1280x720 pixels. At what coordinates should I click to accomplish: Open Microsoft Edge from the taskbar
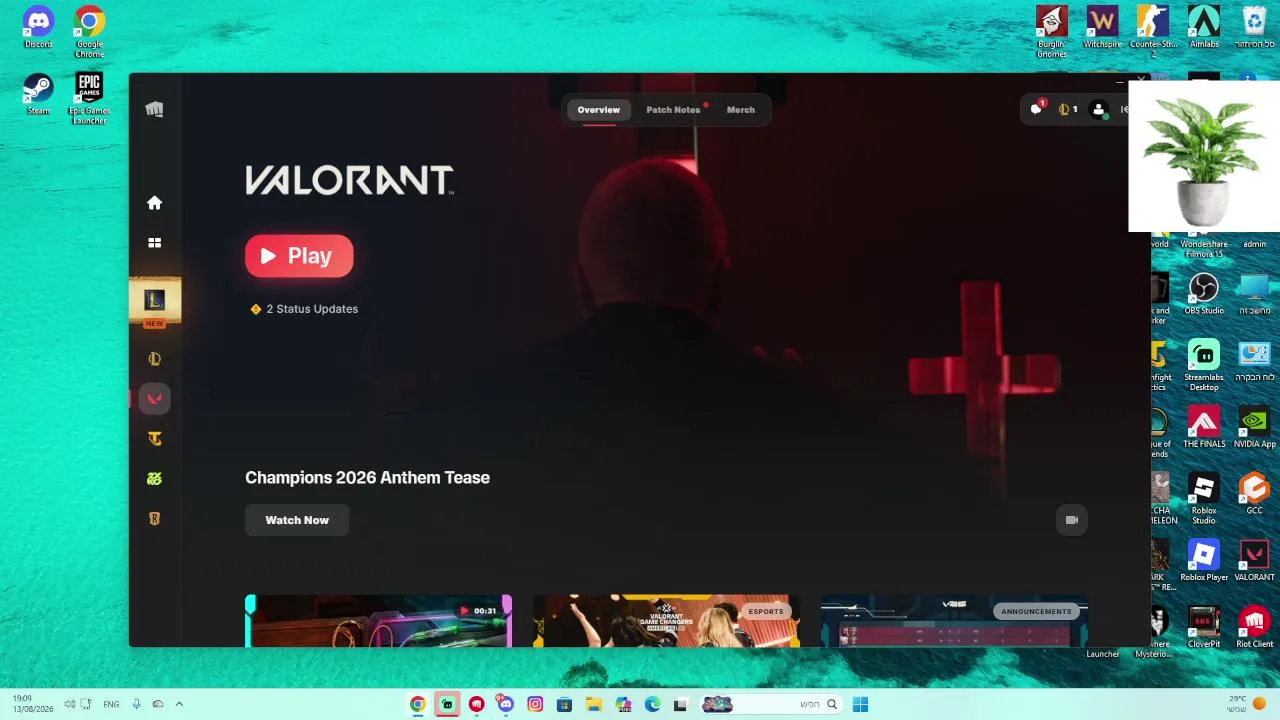pos(653,704)
